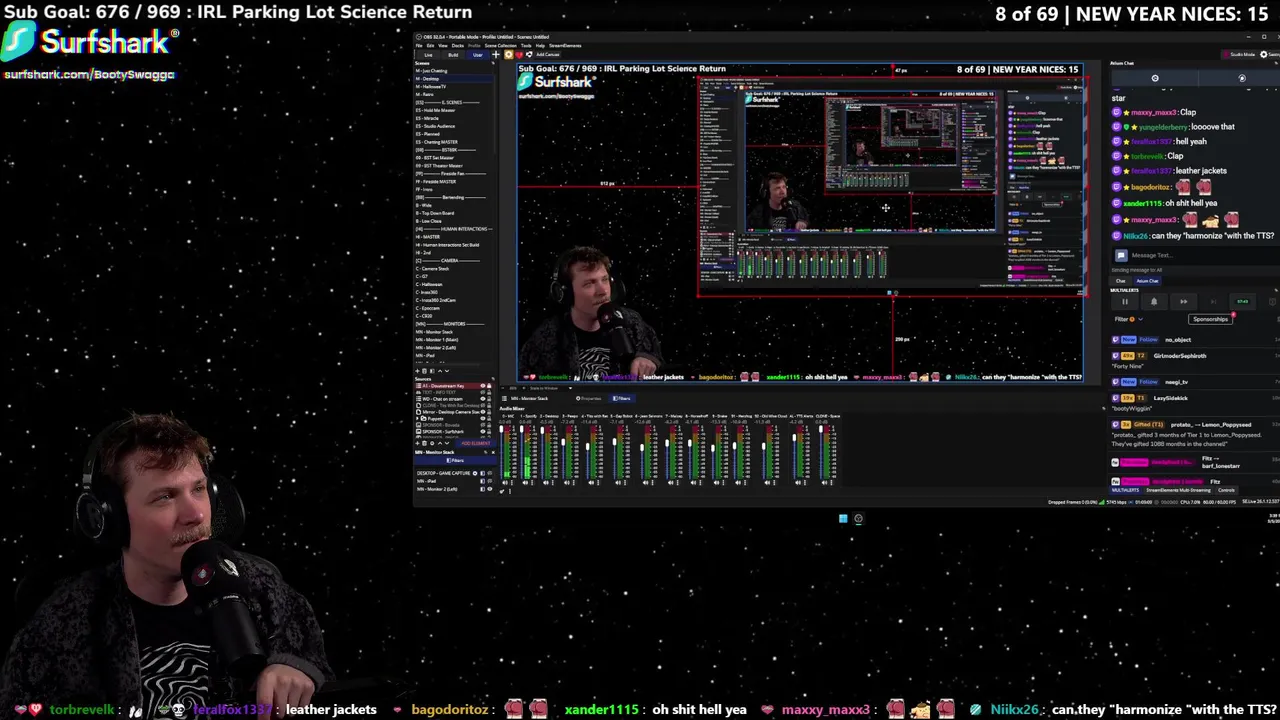Mute the 5 - Gay Robot mixer channel
This screenshot has width=1280, height=720.
coord(618,483)
